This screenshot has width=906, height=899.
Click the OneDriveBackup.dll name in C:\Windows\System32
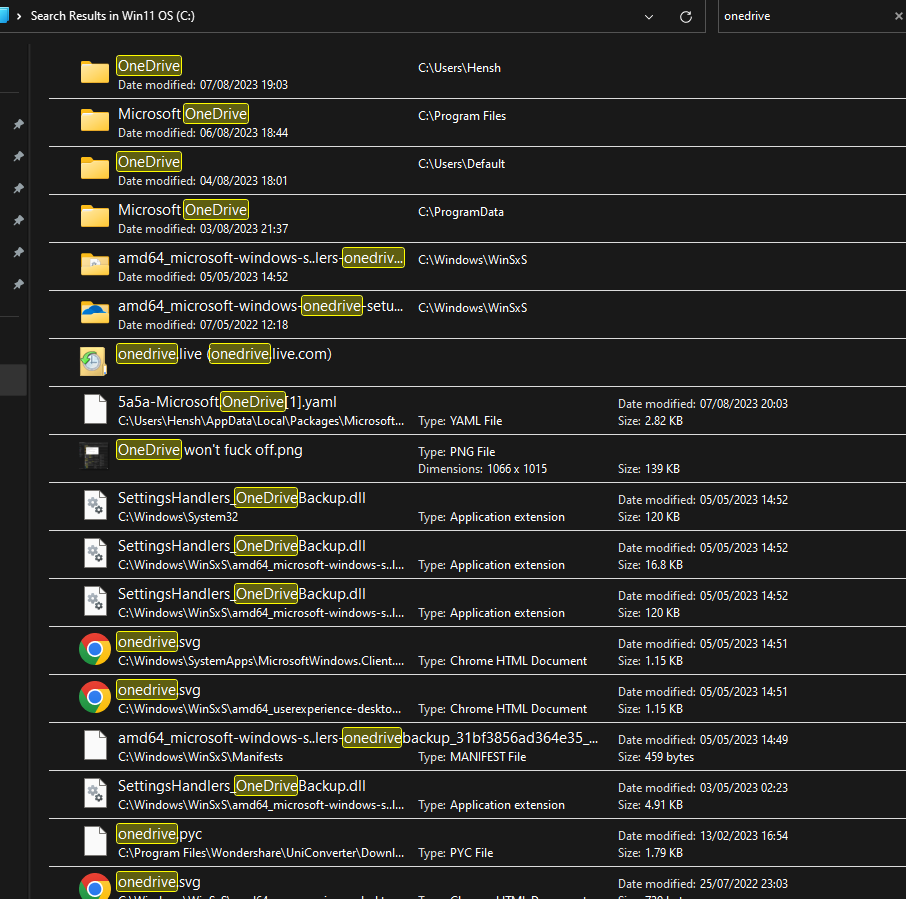click(242, 497)
